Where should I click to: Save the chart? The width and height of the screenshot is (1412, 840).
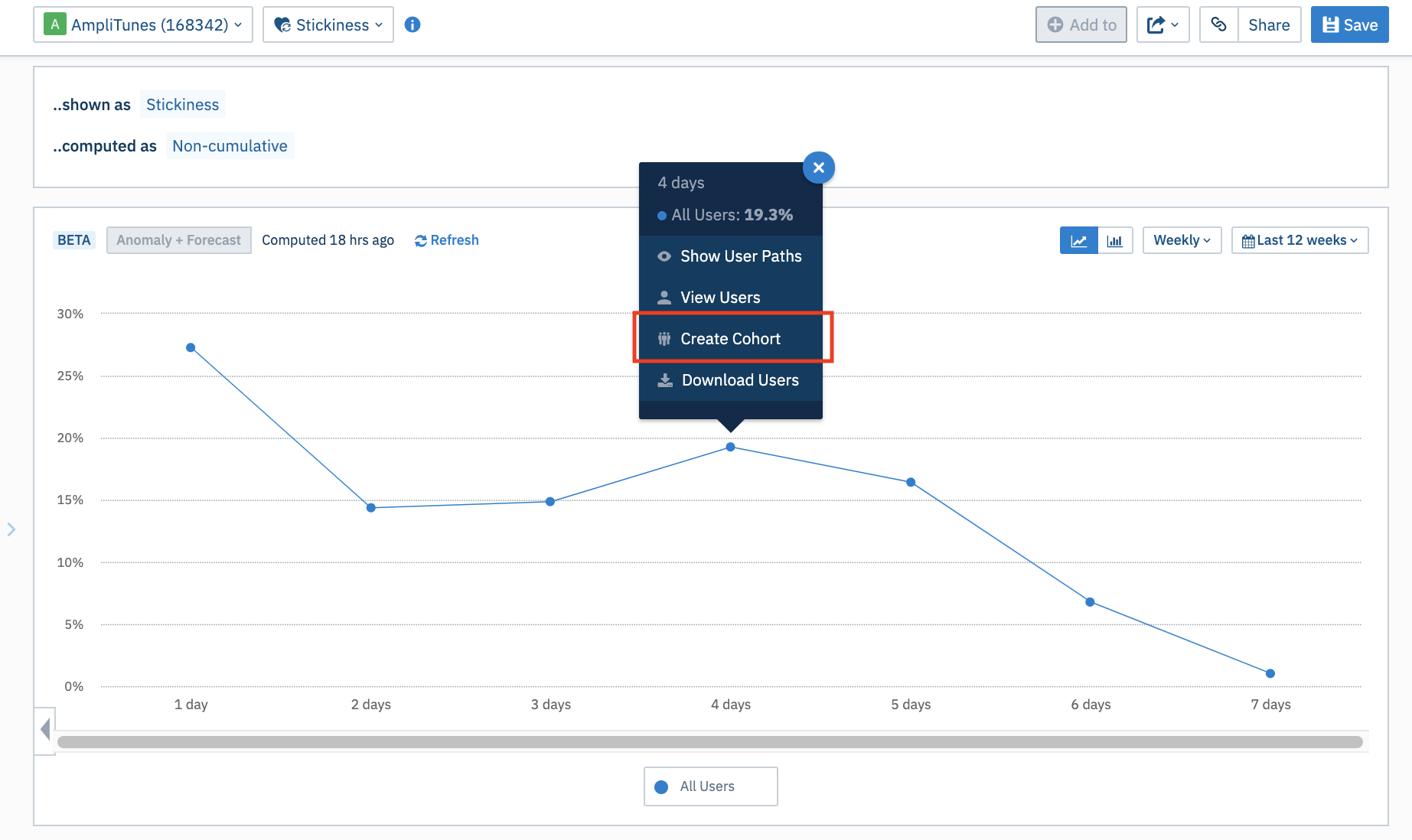[x=1349, y=24]
